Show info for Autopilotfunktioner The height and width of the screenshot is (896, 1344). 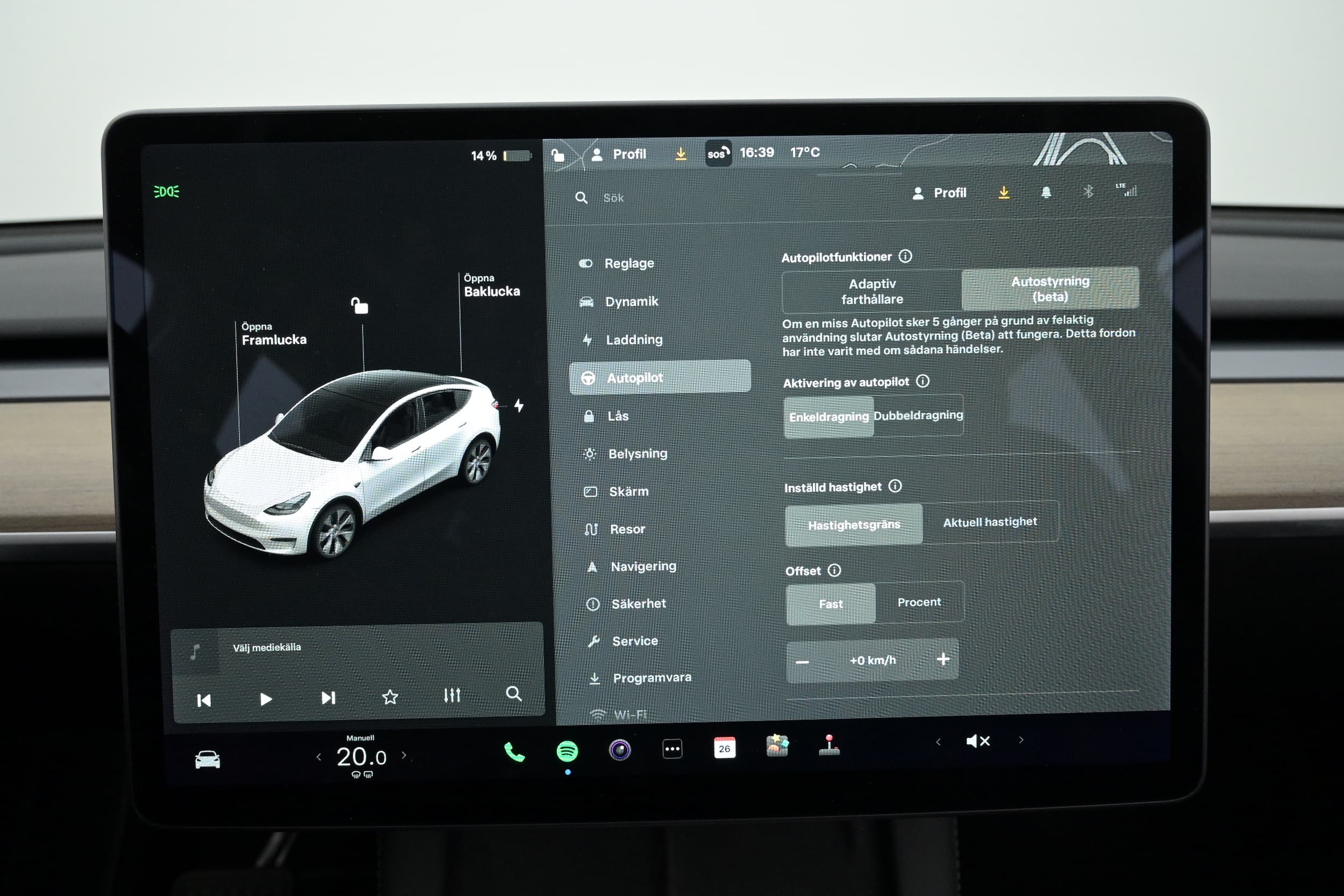[905, 256]
